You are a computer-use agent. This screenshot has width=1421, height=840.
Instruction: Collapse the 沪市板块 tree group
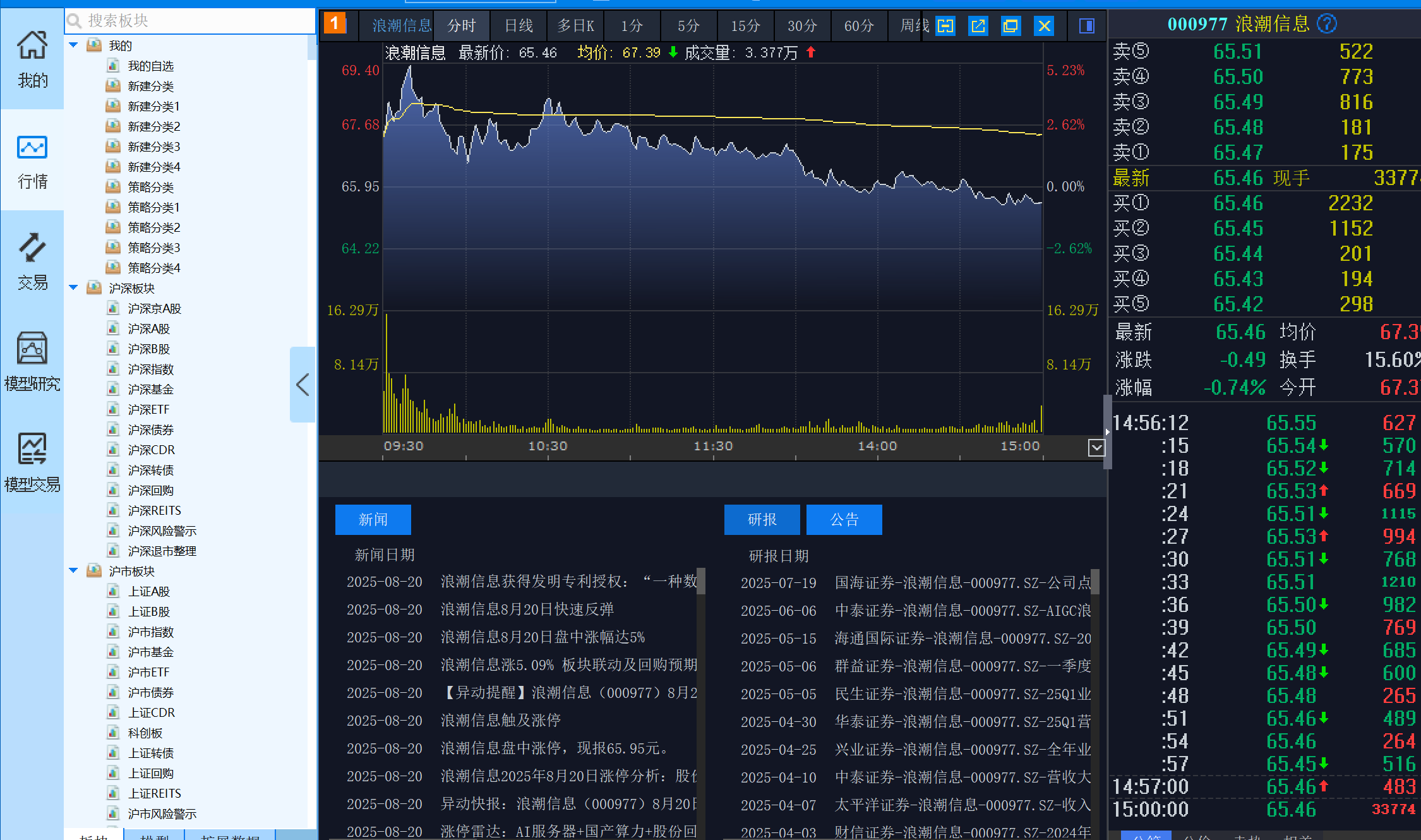73,571
